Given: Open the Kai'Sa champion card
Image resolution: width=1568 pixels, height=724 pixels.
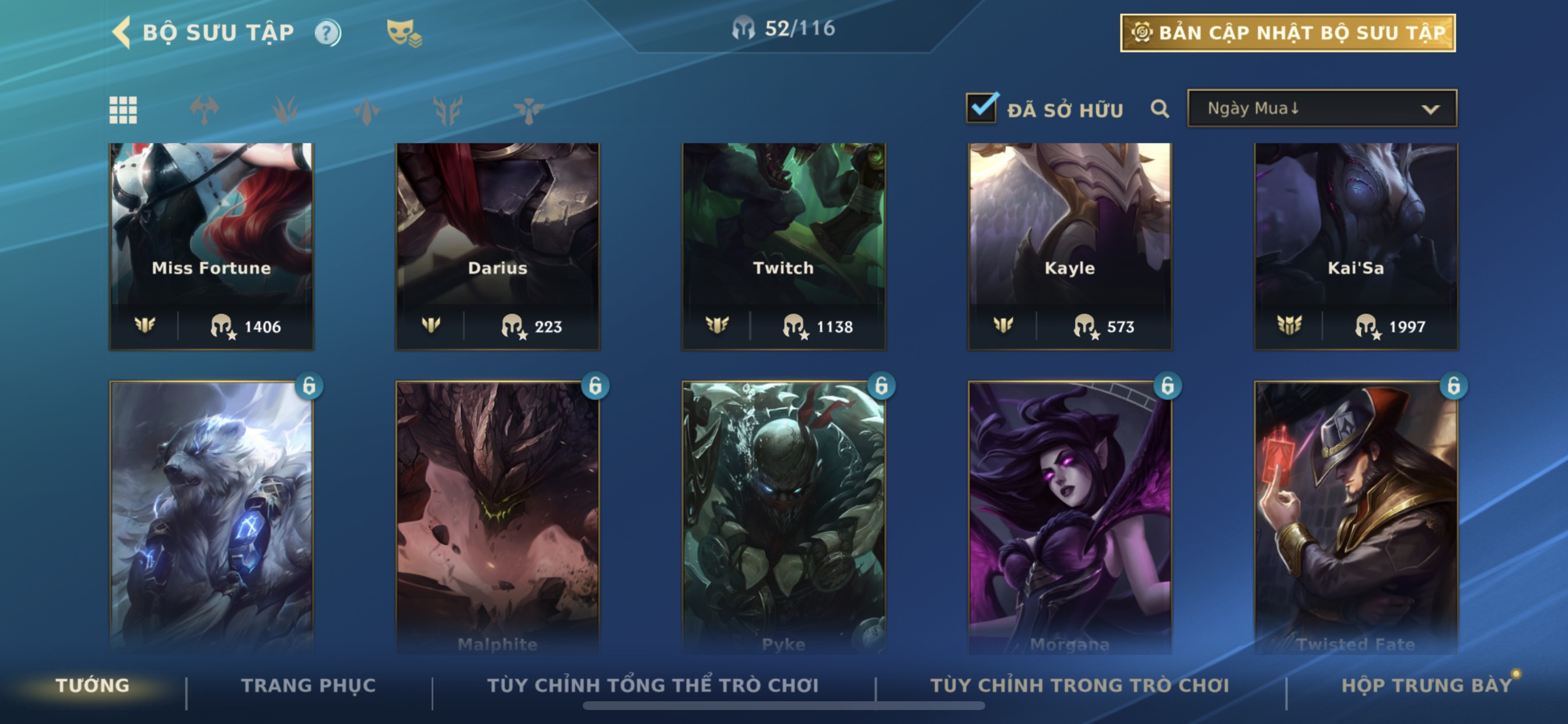Looking at the screenshot, I should pyautogui.click(x=1356, y=247).
